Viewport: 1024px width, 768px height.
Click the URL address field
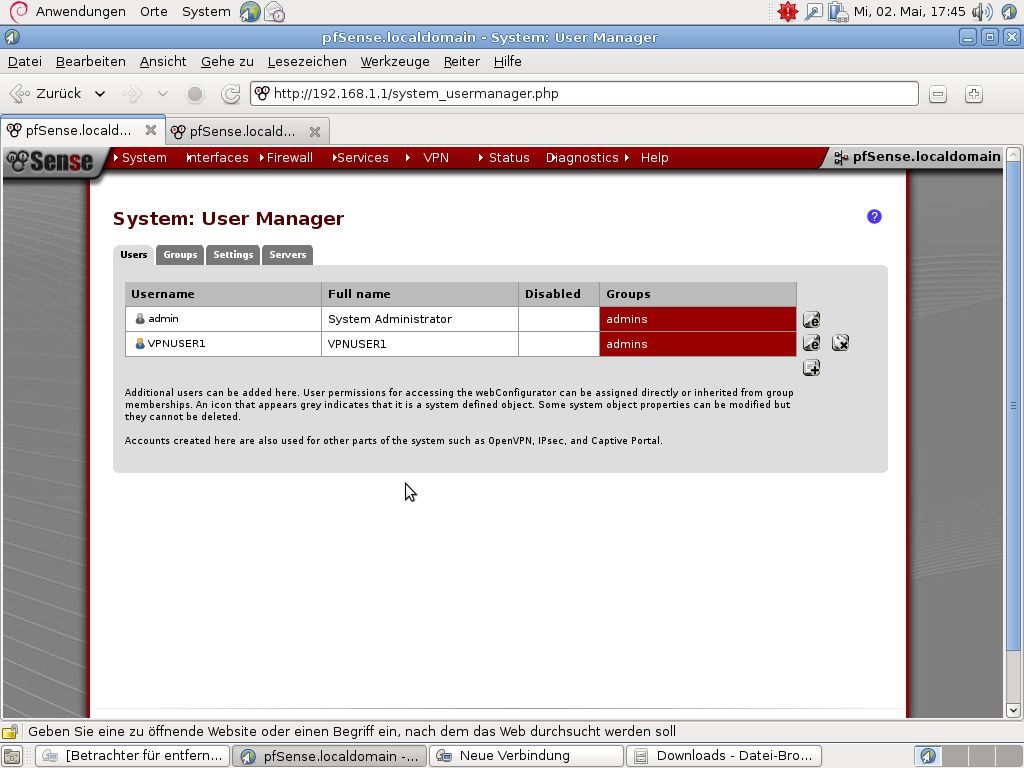[584, 93]
